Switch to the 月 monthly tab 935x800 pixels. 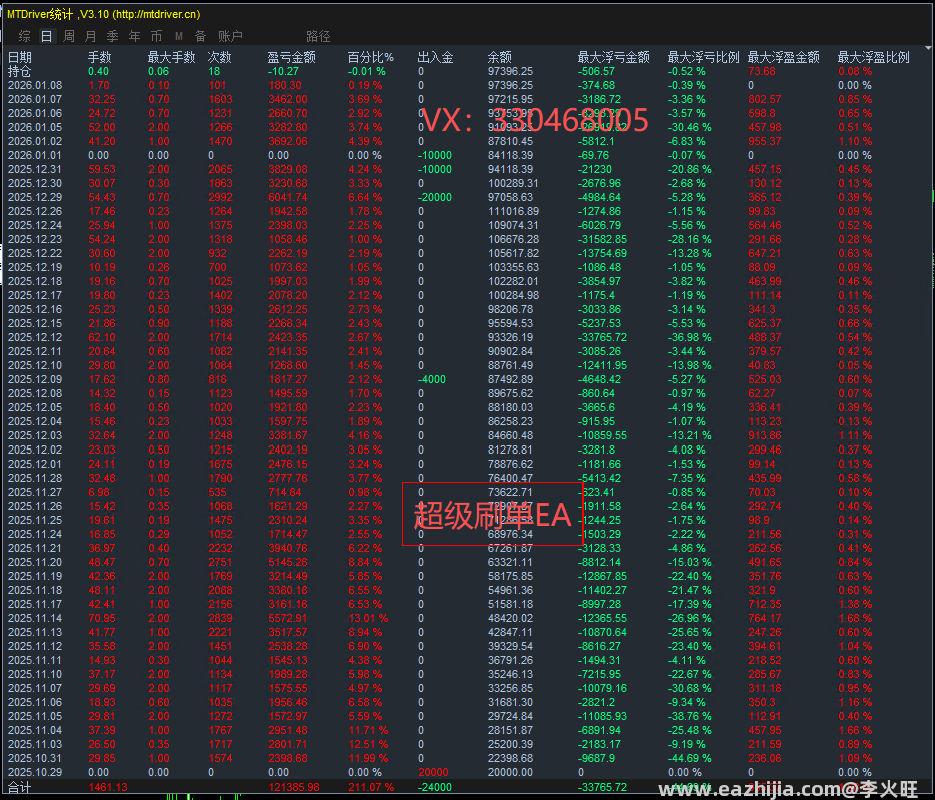(91, 36)
